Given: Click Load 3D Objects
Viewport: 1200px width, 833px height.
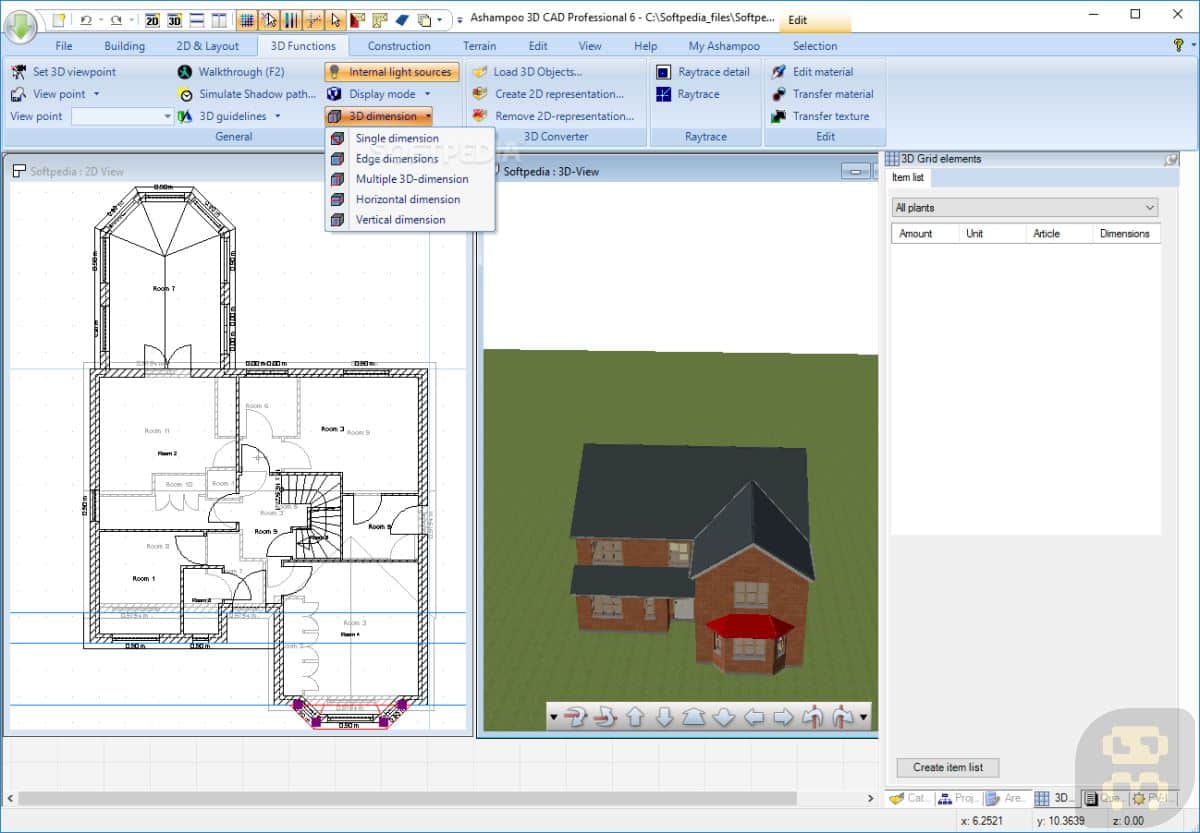Looking at the screenshot, I should [527, 72].
